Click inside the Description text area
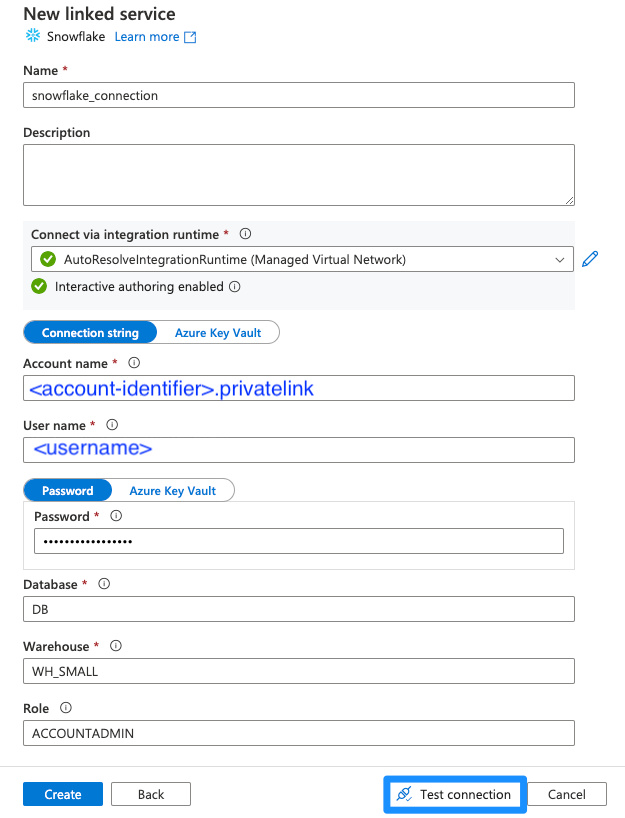This screenshot has width=625, height=818. (298, 172)
